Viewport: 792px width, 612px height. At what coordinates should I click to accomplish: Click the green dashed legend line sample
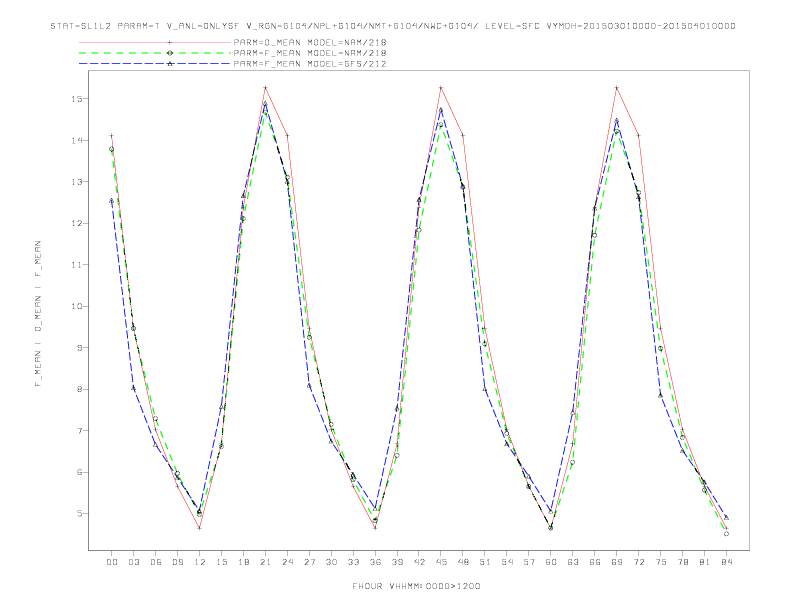click(155, 53)
